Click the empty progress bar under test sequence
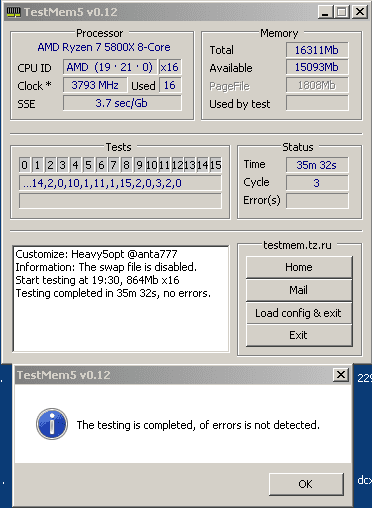This screenshot has width=372, height=508. [120, 201]
